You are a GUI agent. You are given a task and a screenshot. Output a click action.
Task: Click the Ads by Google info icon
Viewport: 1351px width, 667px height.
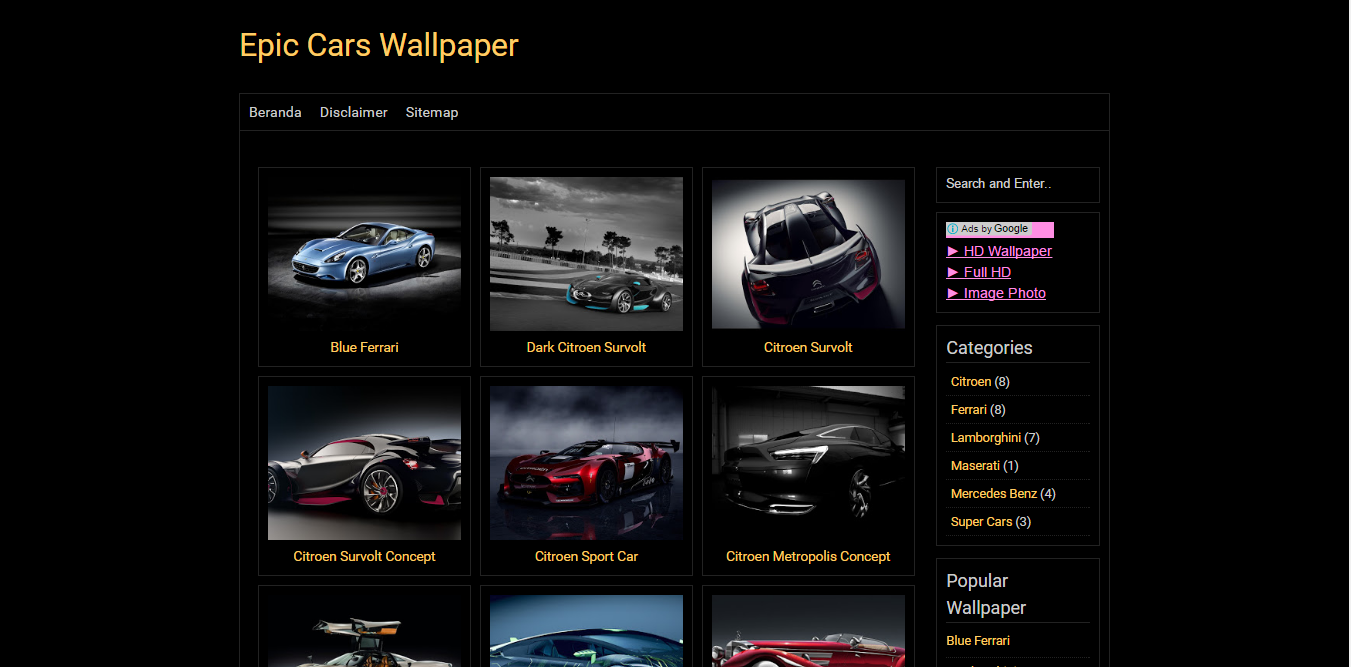(952, 229)
